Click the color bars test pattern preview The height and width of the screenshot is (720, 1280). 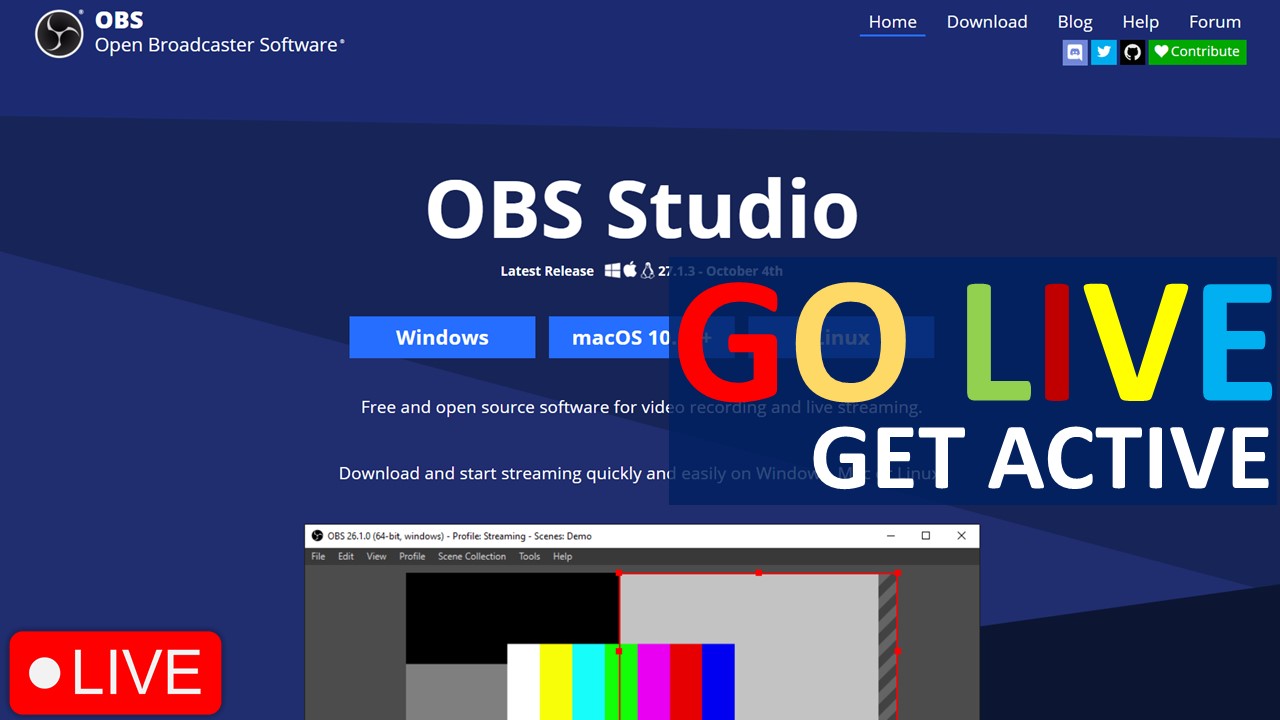pos(621,682)
